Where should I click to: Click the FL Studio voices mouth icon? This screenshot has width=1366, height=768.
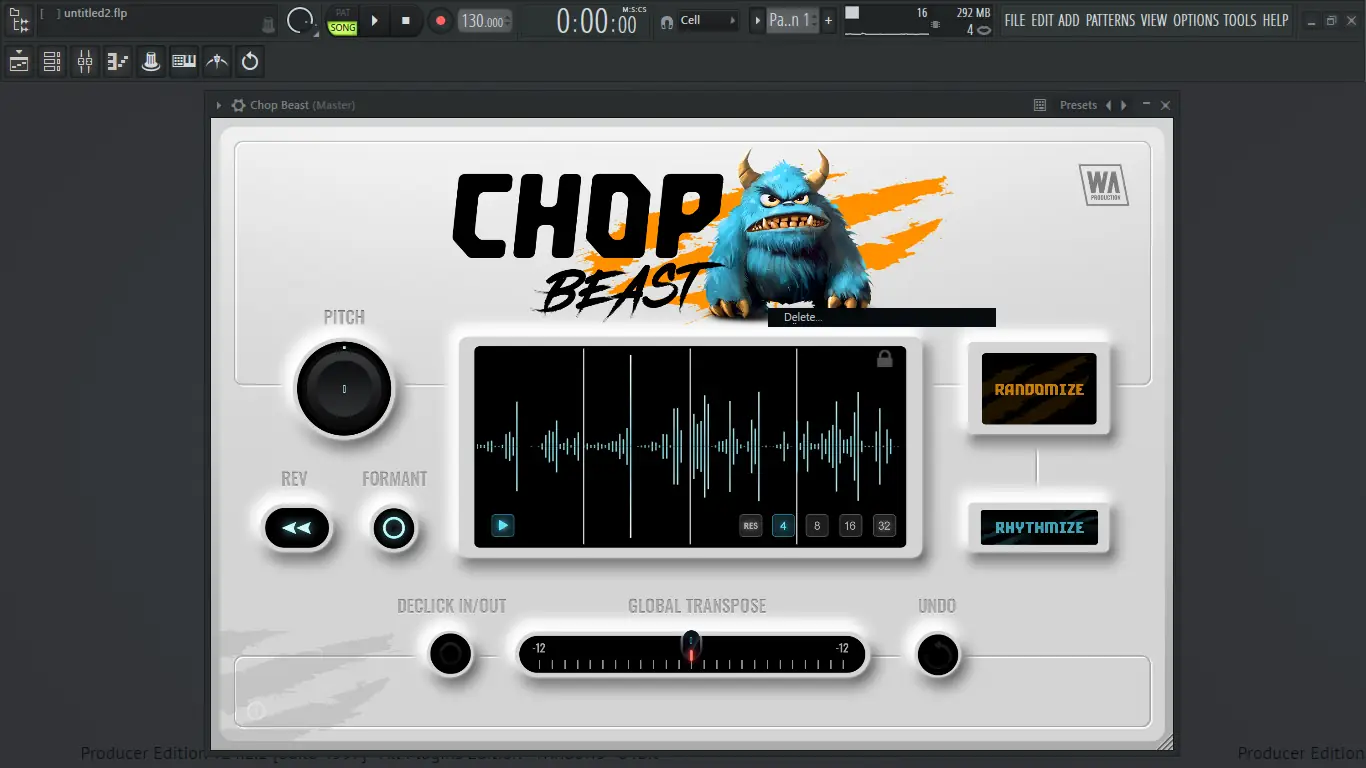click(x=984, y=29)
